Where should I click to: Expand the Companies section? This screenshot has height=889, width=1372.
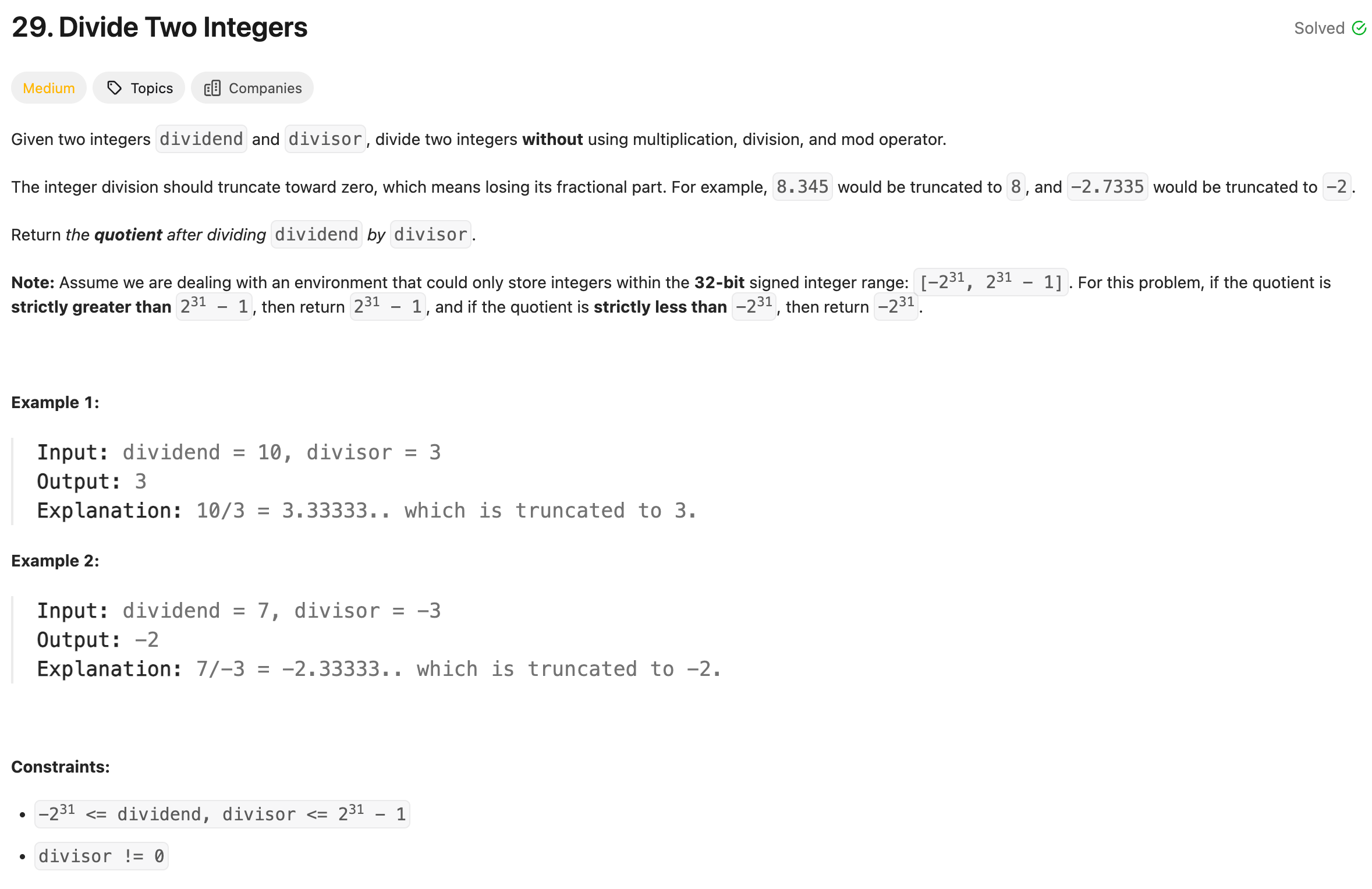253,88
